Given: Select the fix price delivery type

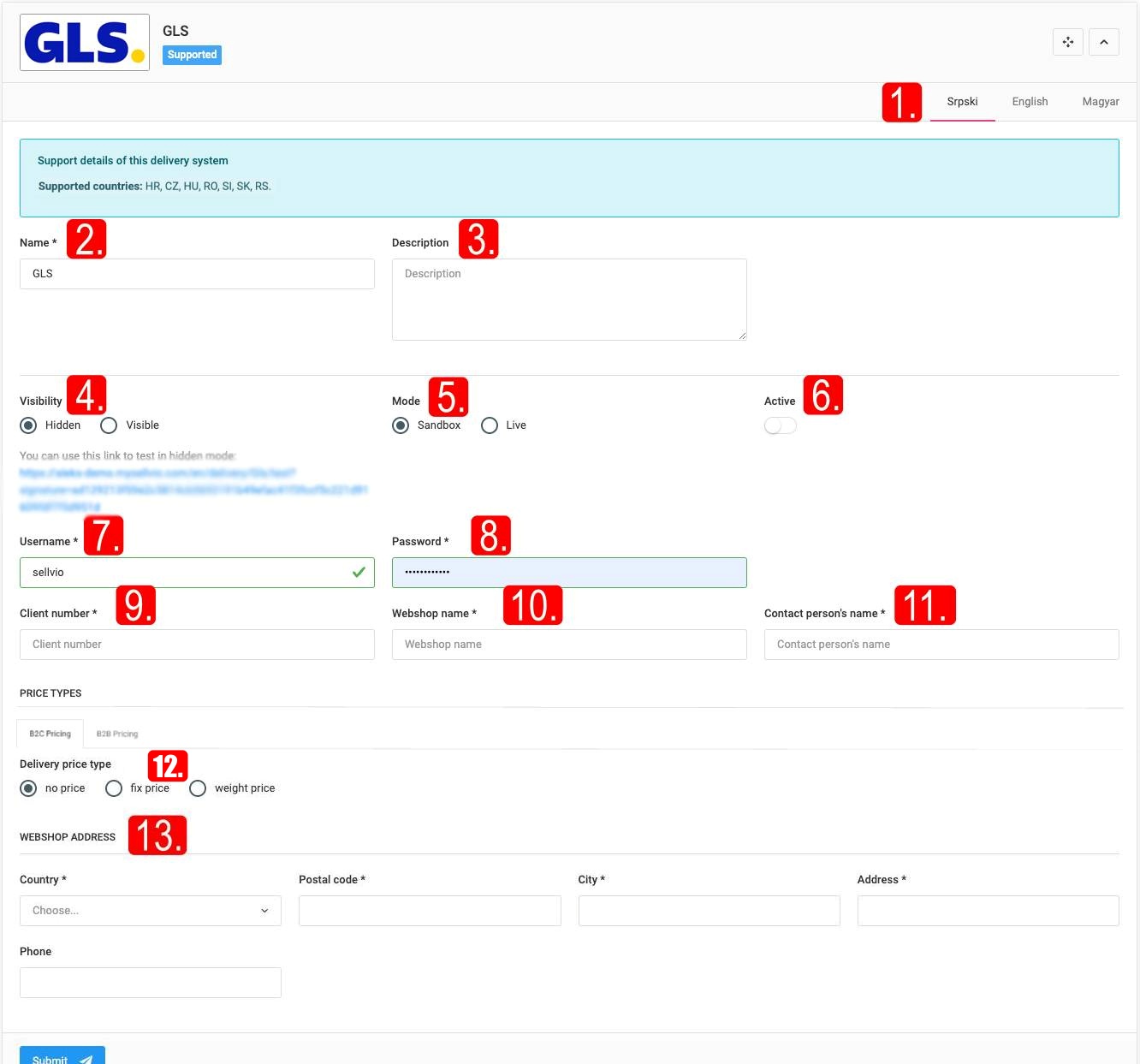Looking at the screenshot, I should [114, 788].
